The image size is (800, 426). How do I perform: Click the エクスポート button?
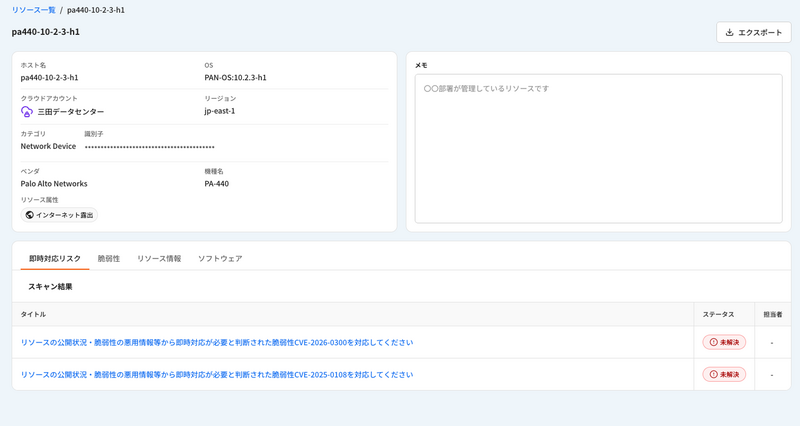click(x=754, y=32)
